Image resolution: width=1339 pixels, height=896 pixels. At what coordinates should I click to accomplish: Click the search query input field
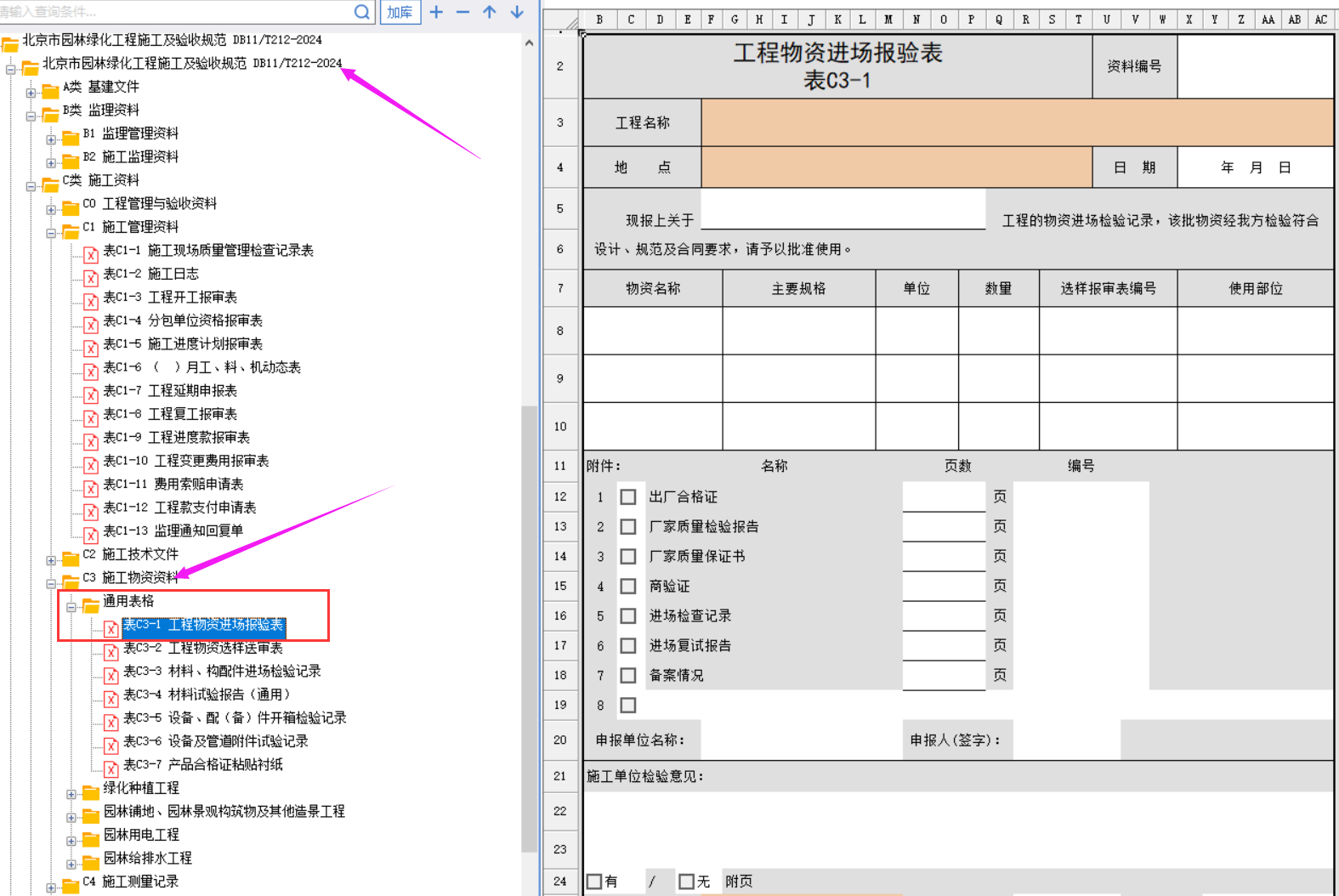point(170,12)
